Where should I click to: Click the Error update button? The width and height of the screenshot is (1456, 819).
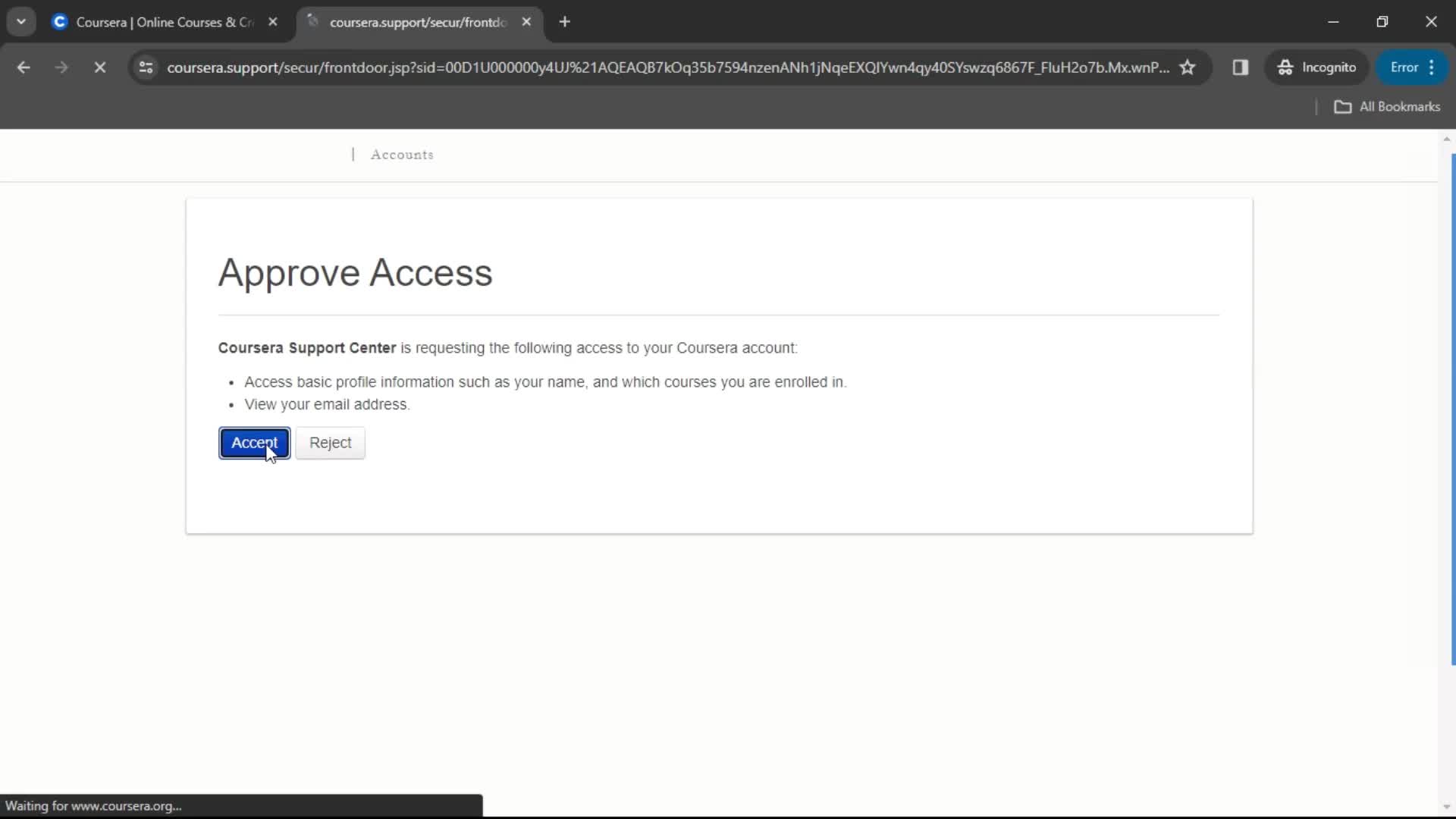[1404, 67]
